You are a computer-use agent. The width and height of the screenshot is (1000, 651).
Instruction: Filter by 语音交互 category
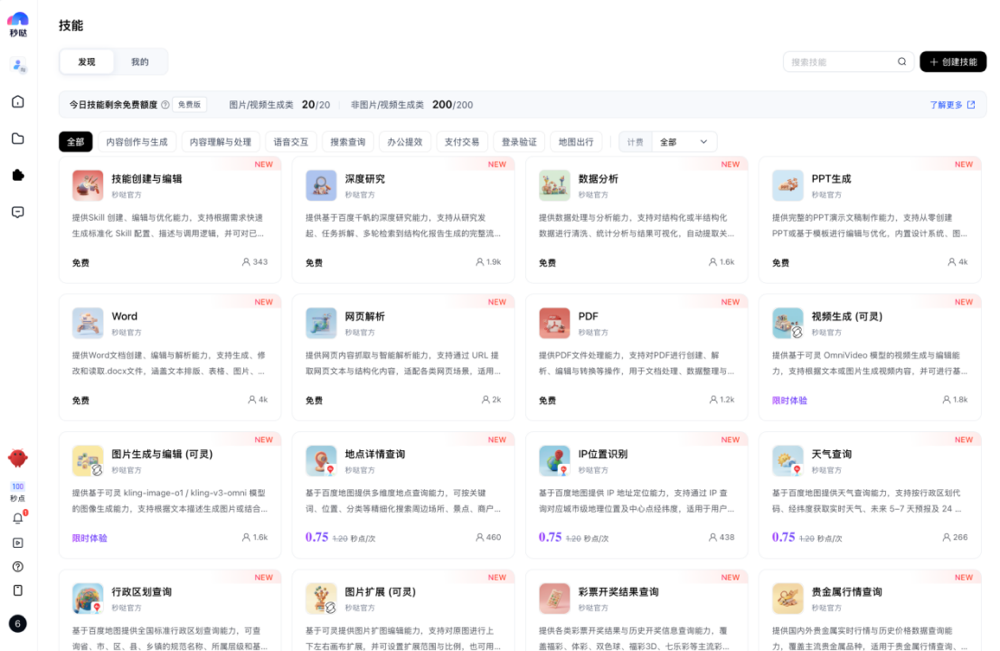291,142
